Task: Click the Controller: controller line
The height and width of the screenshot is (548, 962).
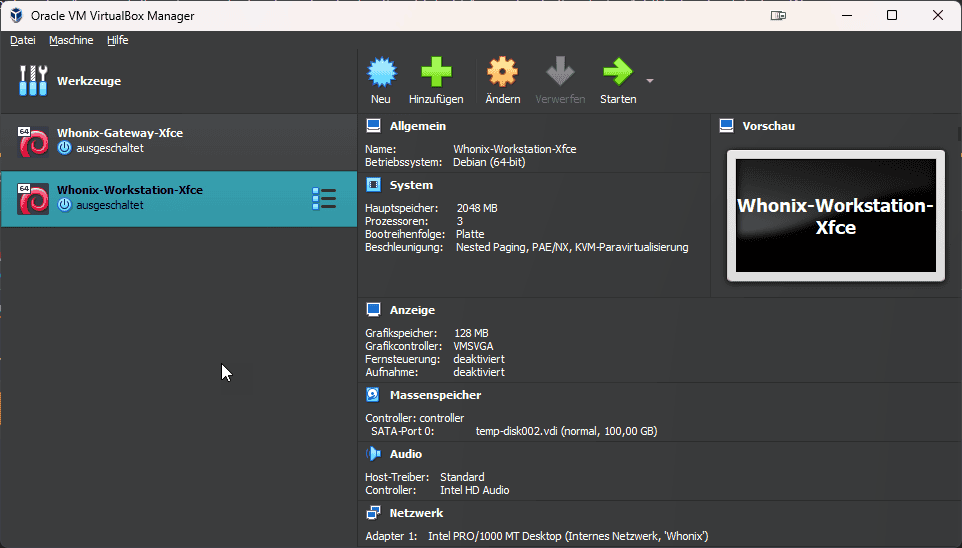Action: (x=415, y=418)
